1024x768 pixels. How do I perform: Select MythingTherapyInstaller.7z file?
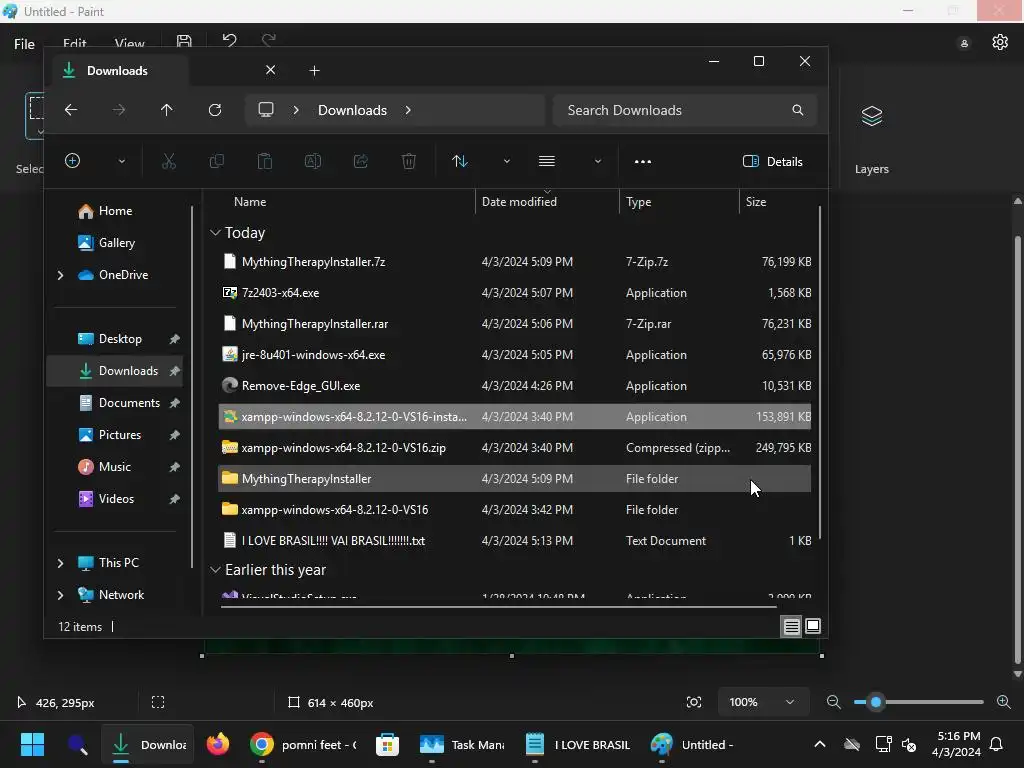[x=515, y=261]
